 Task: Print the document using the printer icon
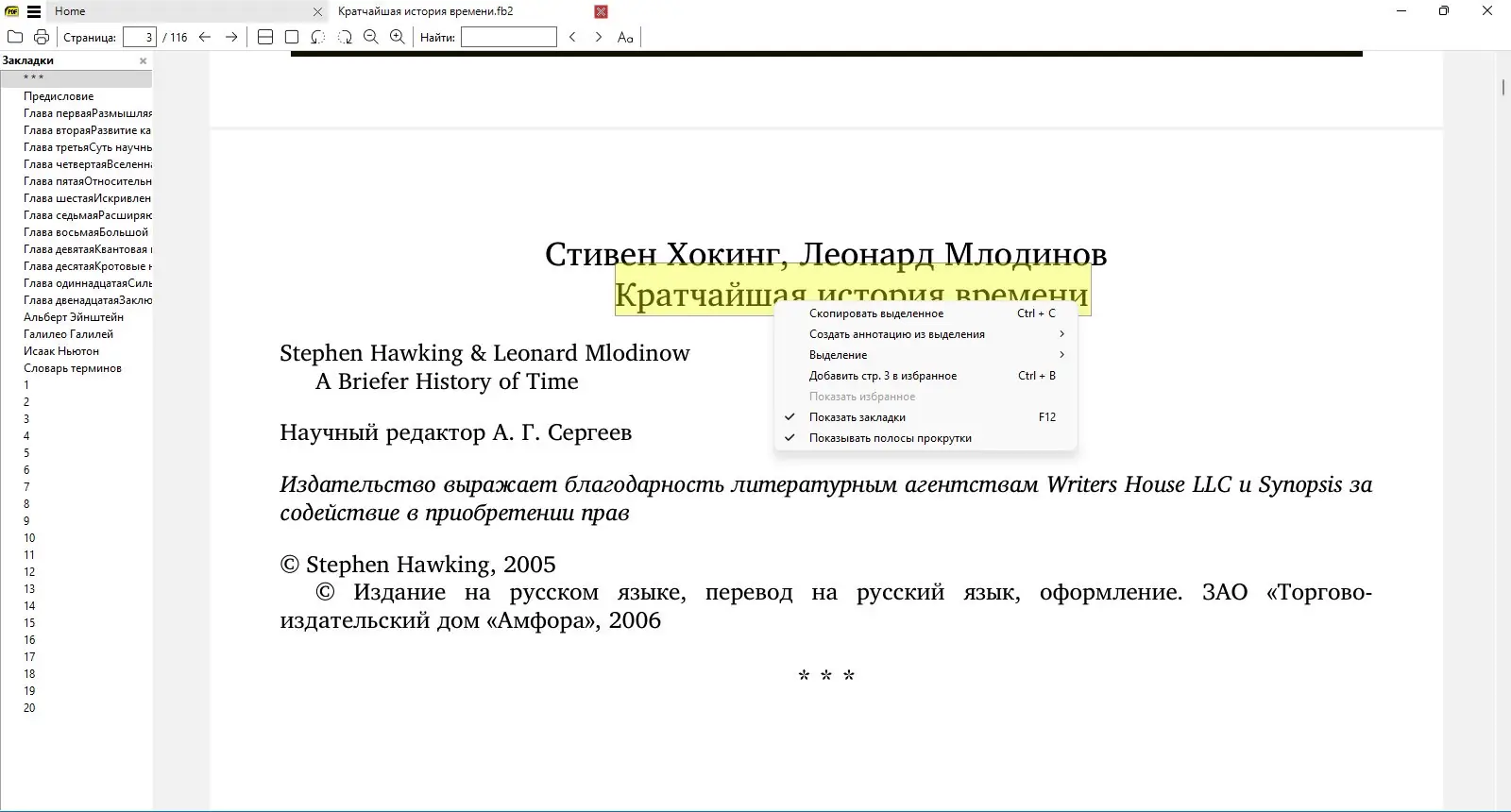pyautogui.click(x=42, y=37)
